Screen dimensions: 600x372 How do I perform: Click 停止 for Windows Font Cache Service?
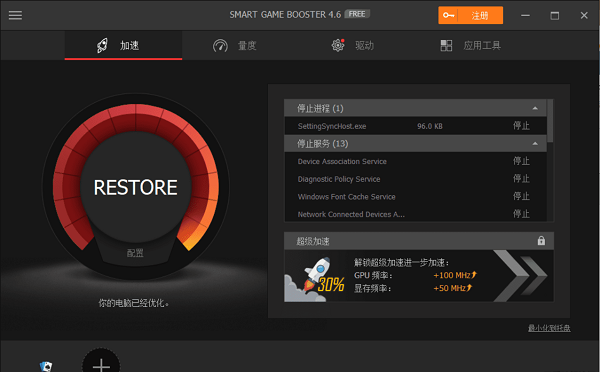(521, 196)
